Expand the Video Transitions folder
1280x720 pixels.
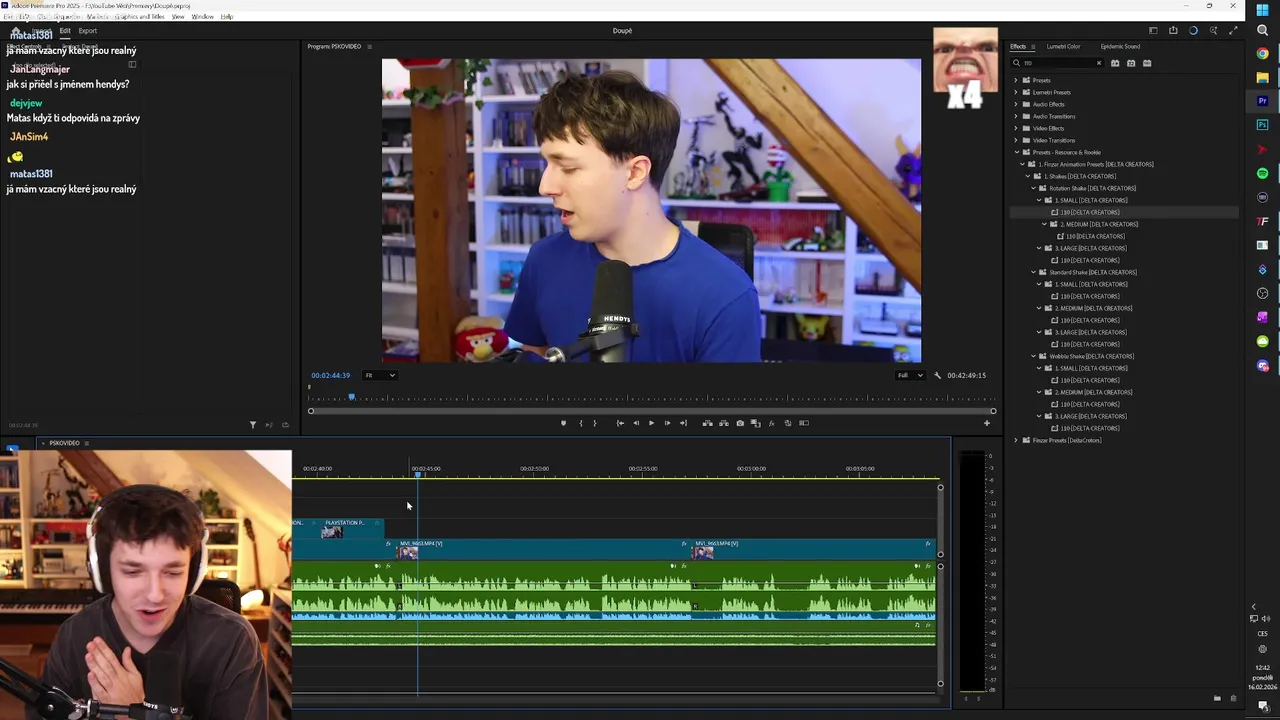click(1016, 140)
